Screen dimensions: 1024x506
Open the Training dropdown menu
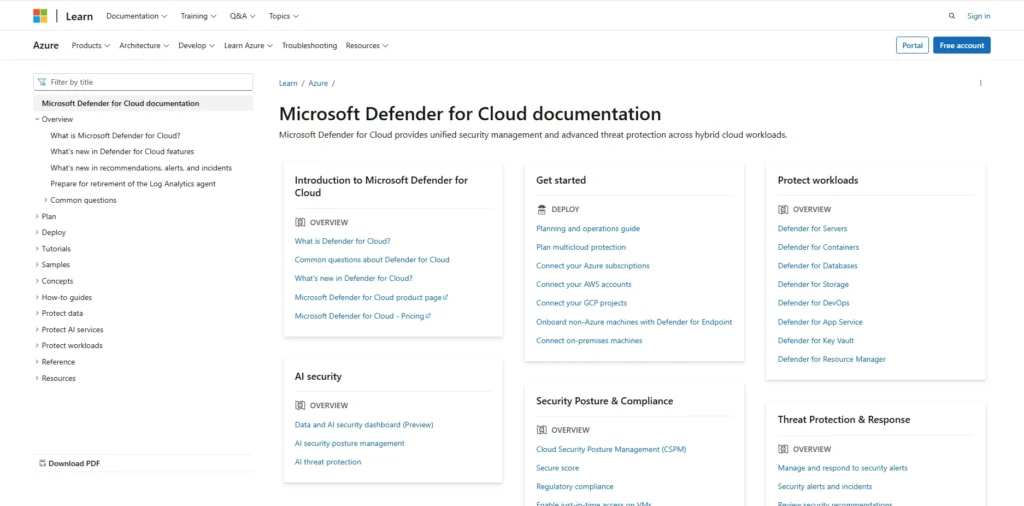pyautogui.click(x=199, y=16)
